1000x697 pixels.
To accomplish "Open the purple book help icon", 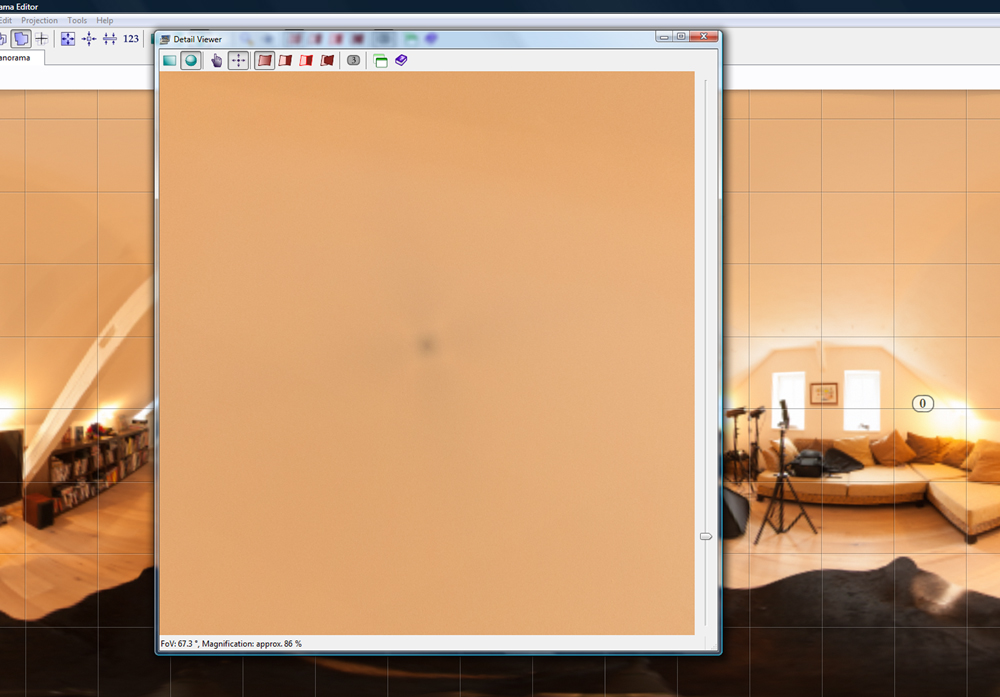I will pos(401,61).
